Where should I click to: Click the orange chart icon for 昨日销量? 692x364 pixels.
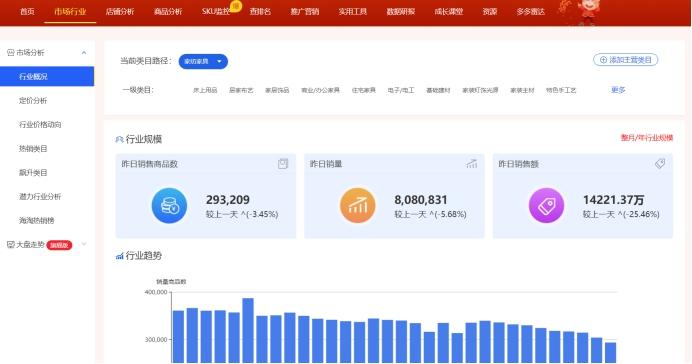(x=357, y=206)
